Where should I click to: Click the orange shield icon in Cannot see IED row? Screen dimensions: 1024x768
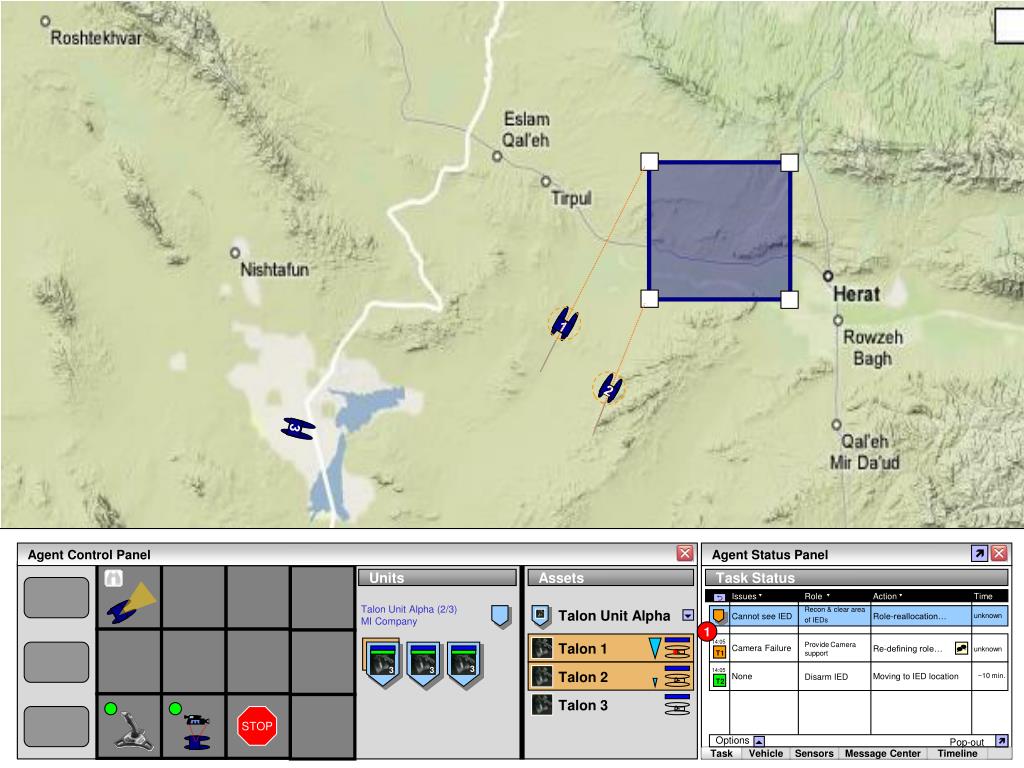tap(718, 615)
